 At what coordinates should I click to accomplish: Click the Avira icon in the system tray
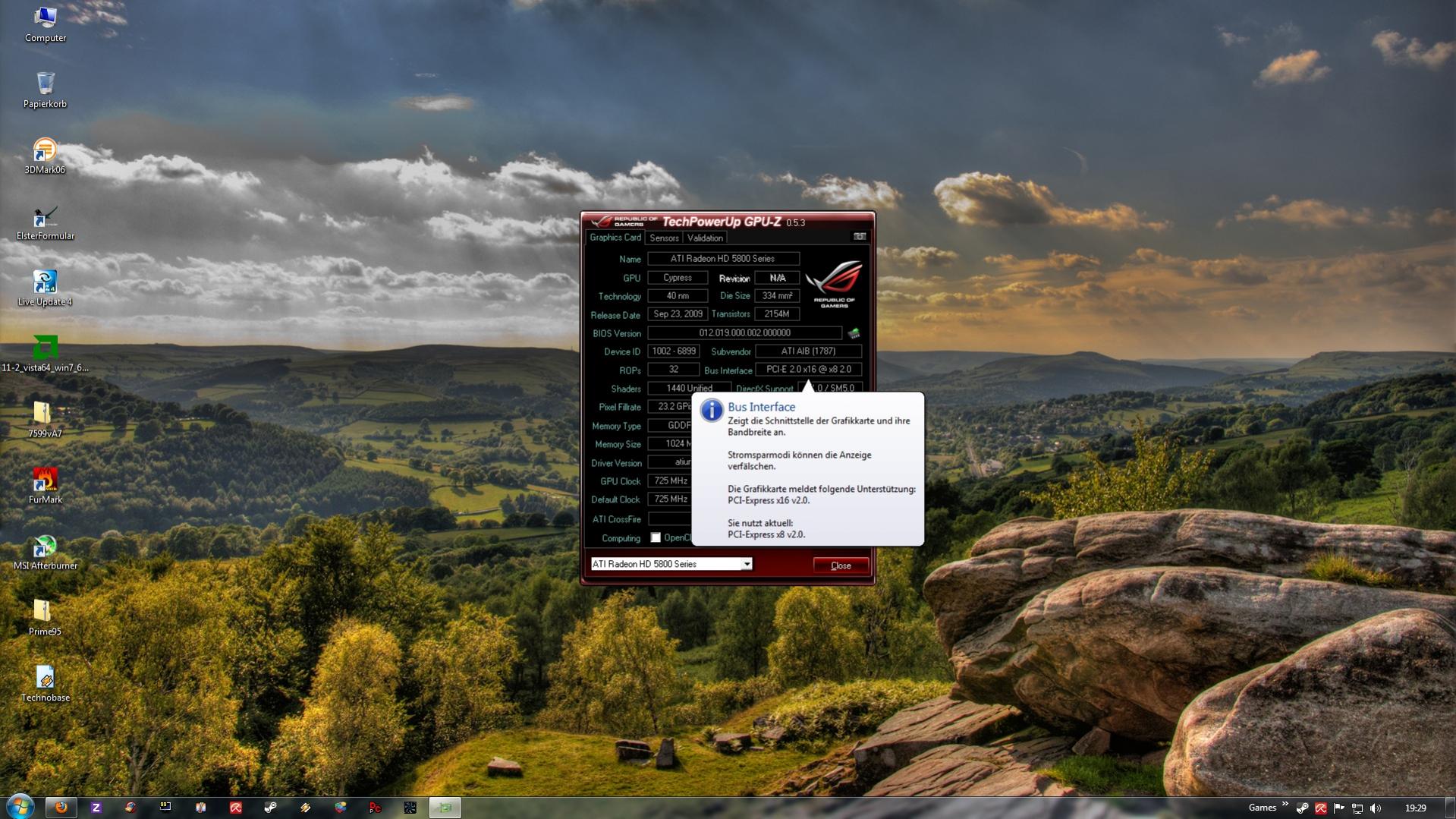click(1321, 808)
